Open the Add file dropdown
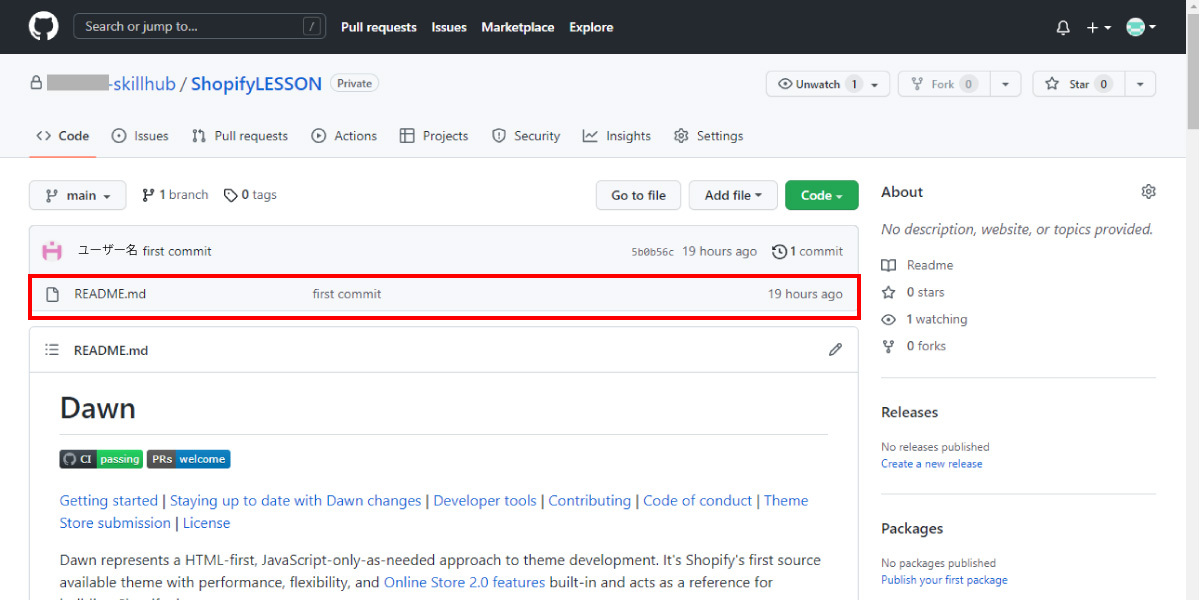This screenshot has height=600, width=1200. (x=733, y=195)
